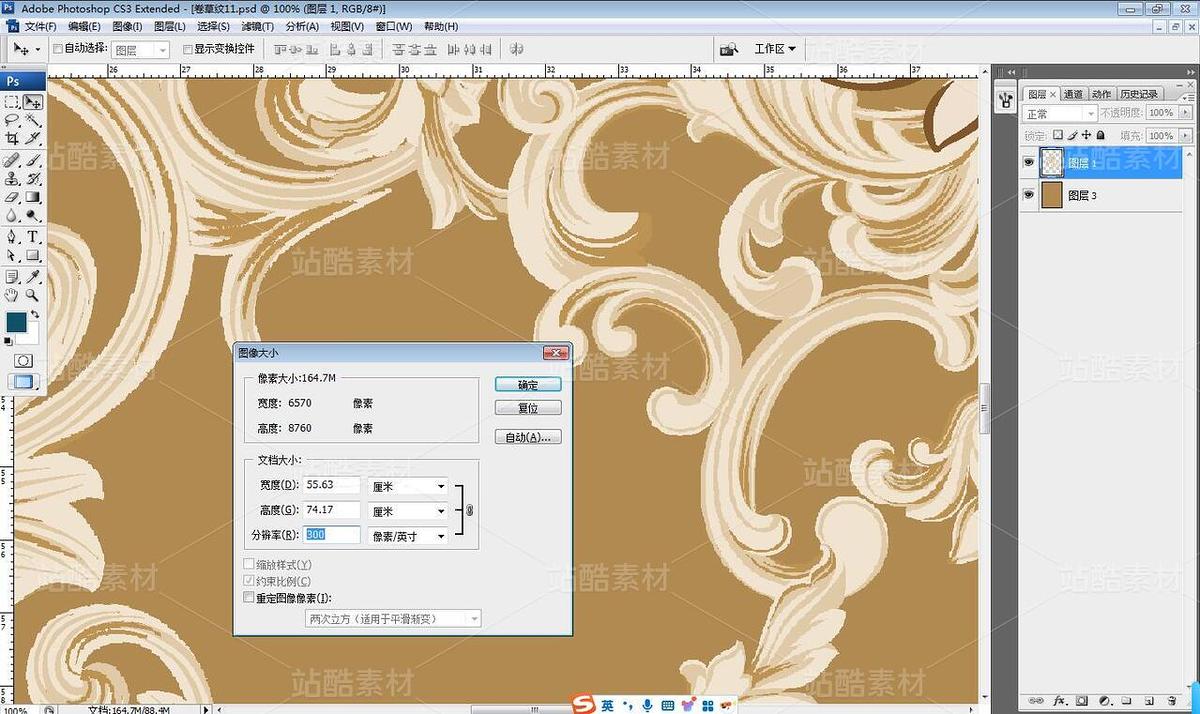Select the Move tool in toolbar

tap(33, 102)
